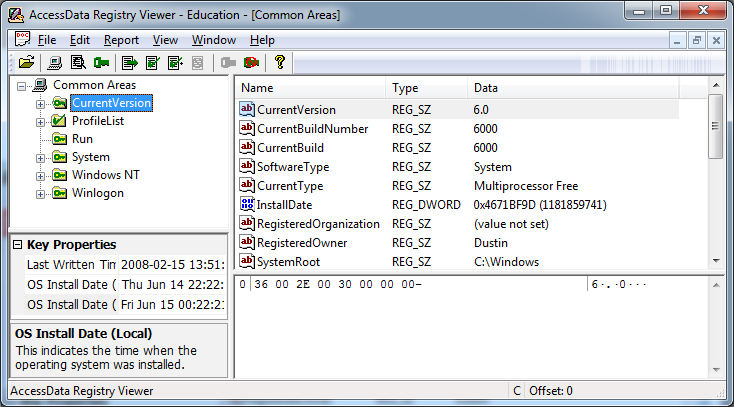The image size is (734, 407).
Task: Click the ab icon beside SoftwareType
Action: pyautogui.click(x=247, y=166)
